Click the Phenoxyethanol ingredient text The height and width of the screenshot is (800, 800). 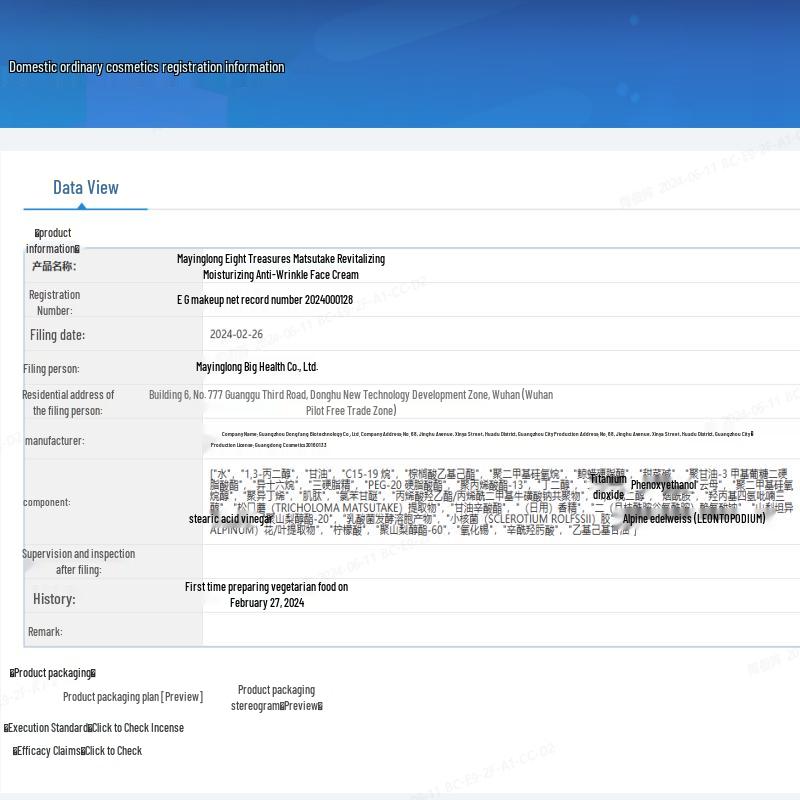pyautogui.click(x=664, y=485)
